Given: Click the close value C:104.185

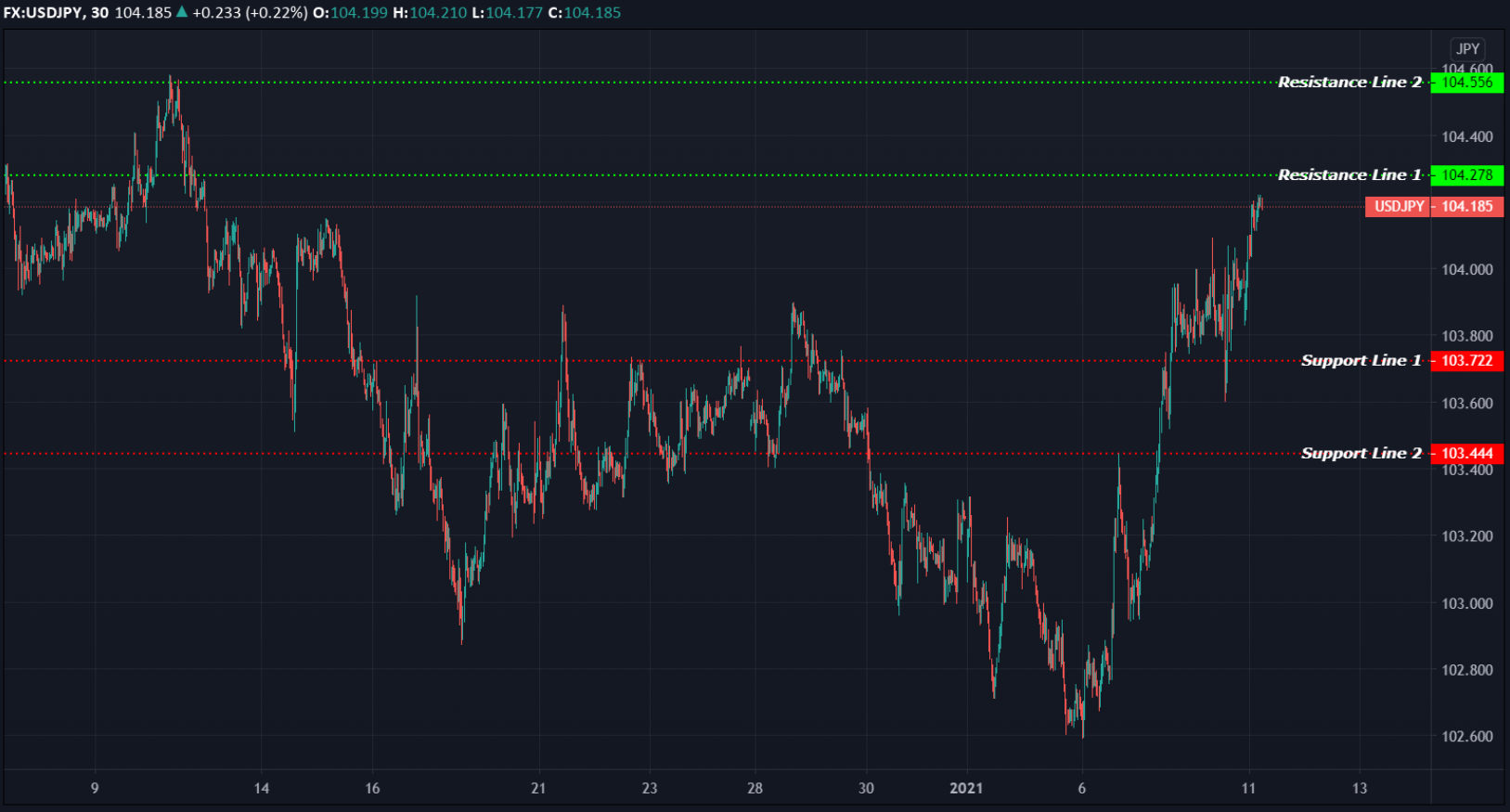Looking at the screenshot, I should point(585,13).
